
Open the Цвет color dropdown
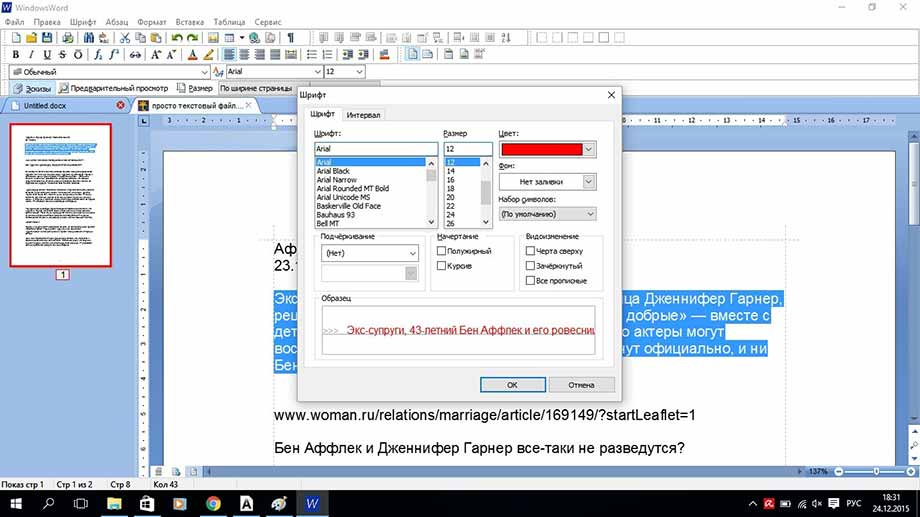(x=588, y=149)
